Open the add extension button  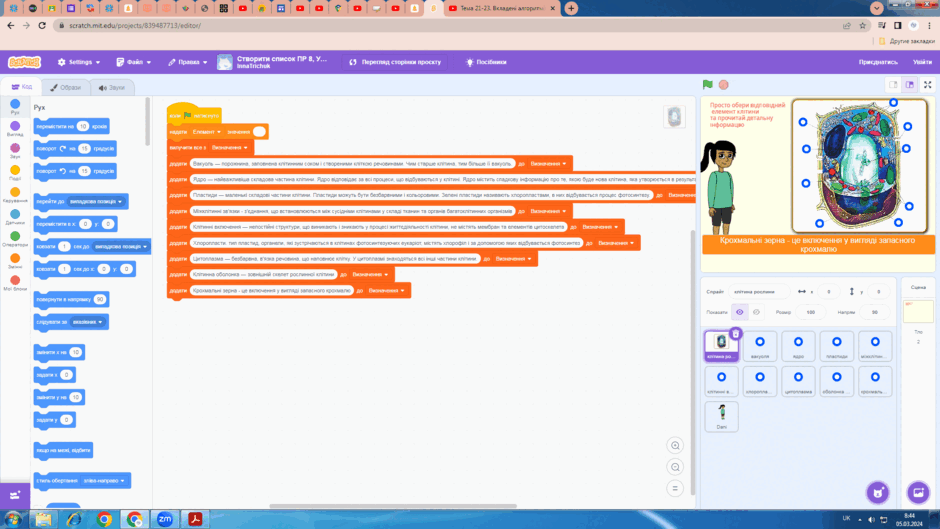click(15, 495)
